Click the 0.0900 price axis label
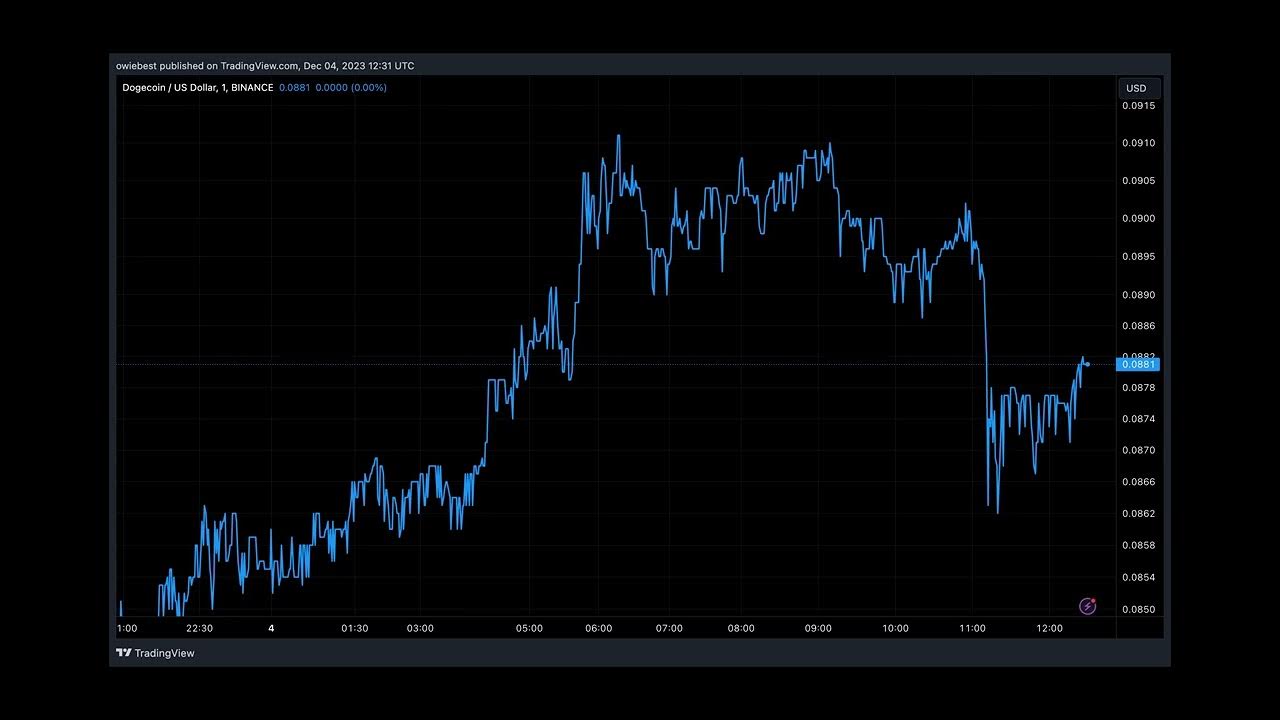The height and width of the screenshot is (720, 1280). click(1138, 219)
